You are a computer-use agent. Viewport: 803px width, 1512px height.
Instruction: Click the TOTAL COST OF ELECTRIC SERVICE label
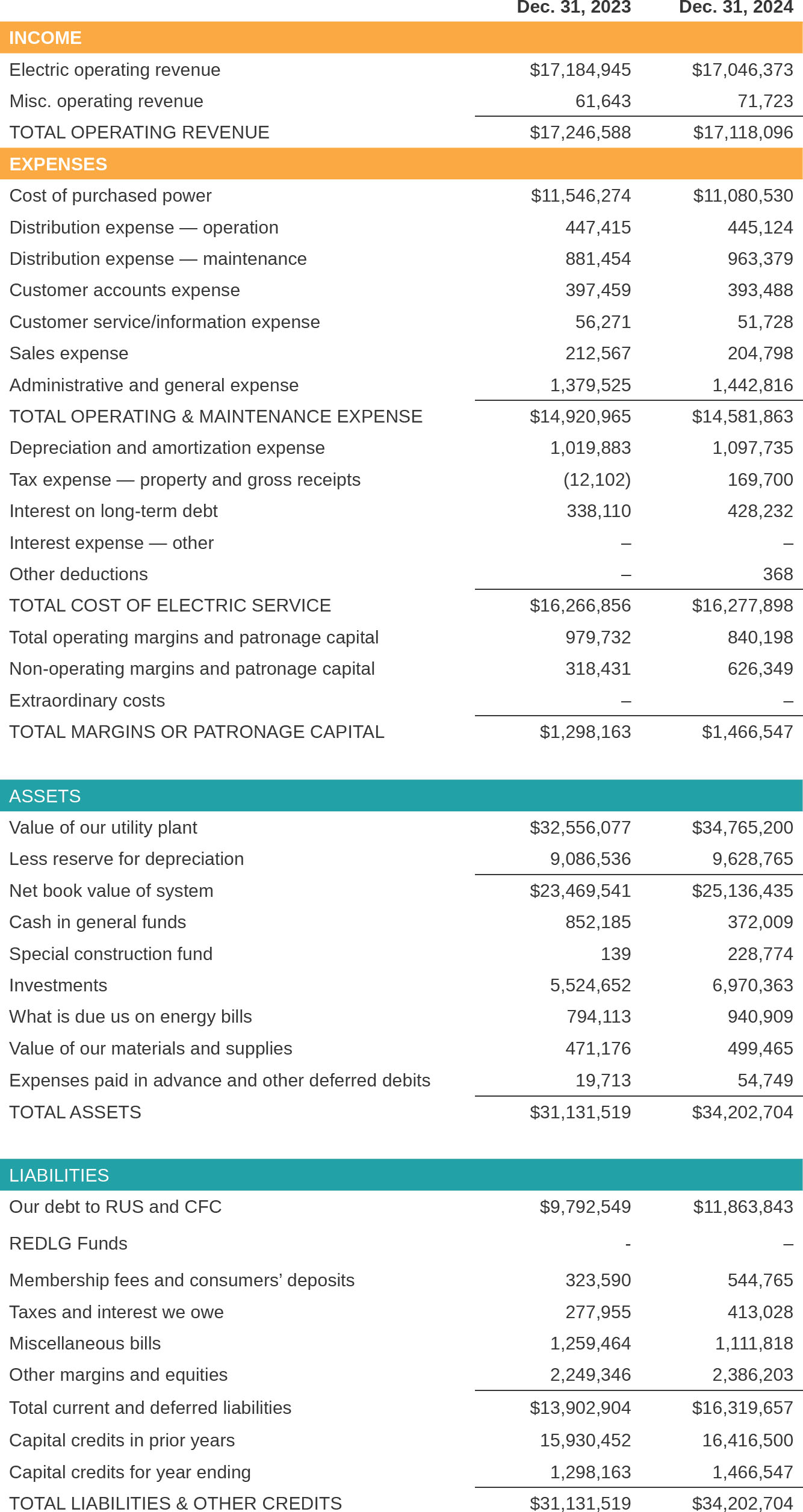170,606
